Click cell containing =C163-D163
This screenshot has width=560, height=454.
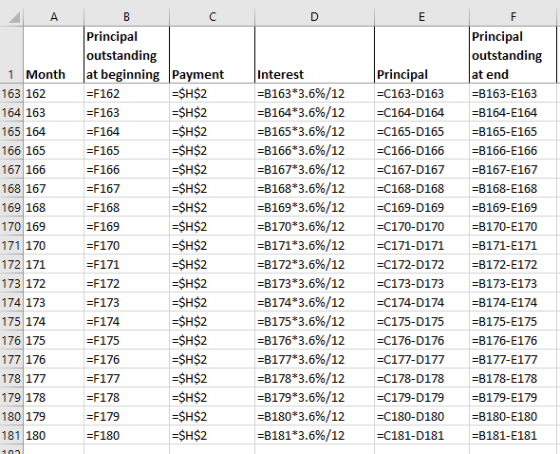click(x=422, y=94)
